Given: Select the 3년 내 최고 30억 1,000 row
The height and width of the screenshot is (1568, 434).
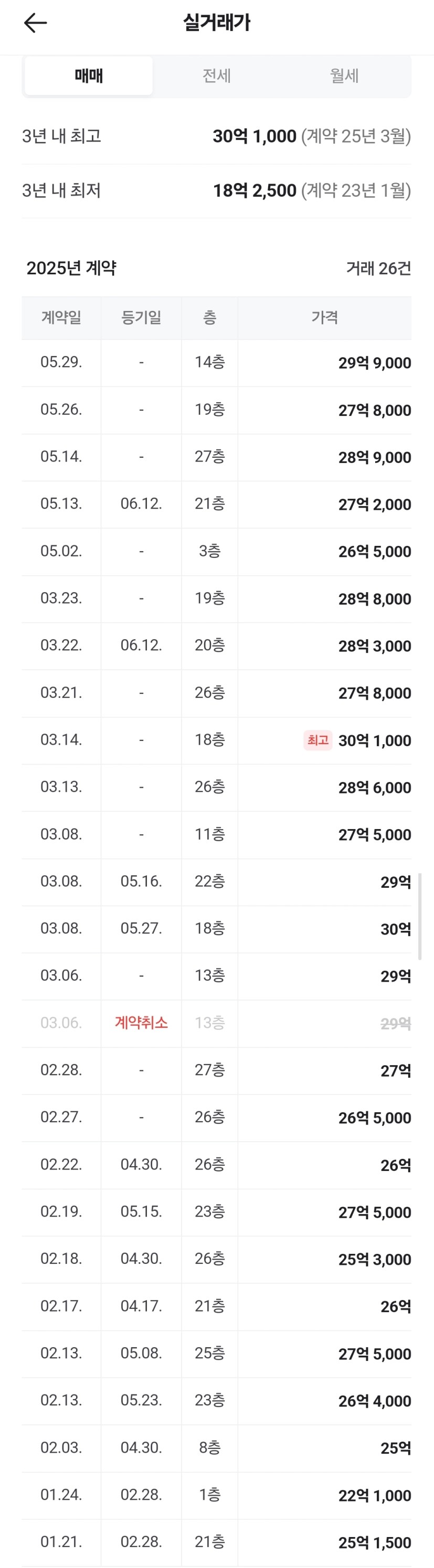Looking at the screenshot, I should pyautogui.click(x=216, y=136).
